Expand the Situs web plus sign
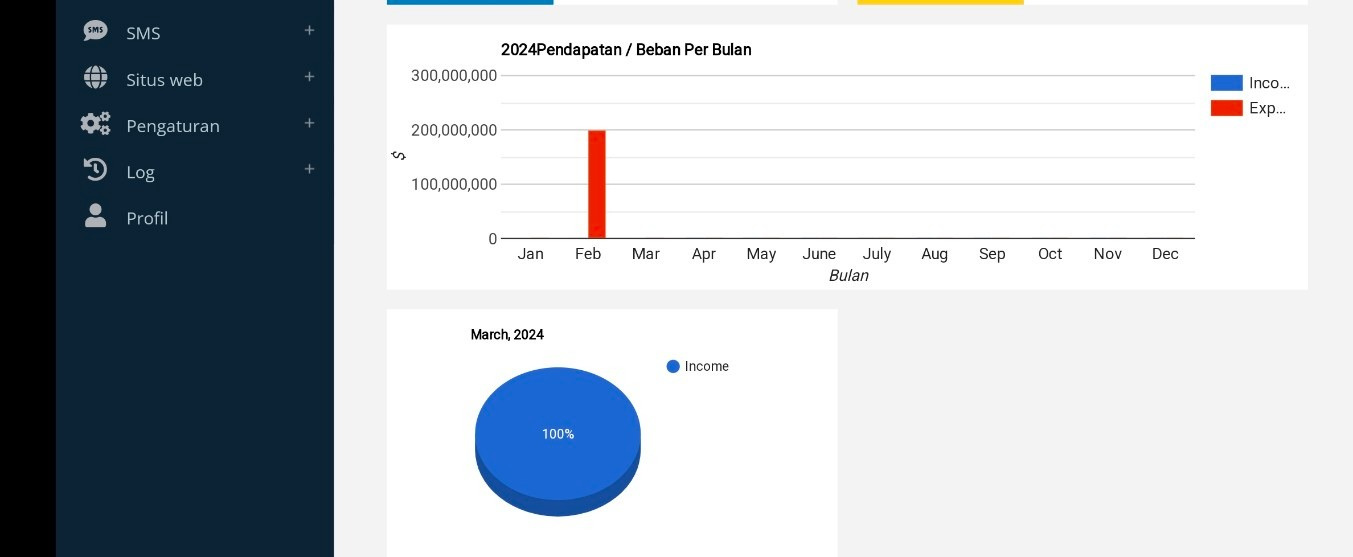Image resolution: width=1353 pixels, height=557 pixels. (309, 77)
